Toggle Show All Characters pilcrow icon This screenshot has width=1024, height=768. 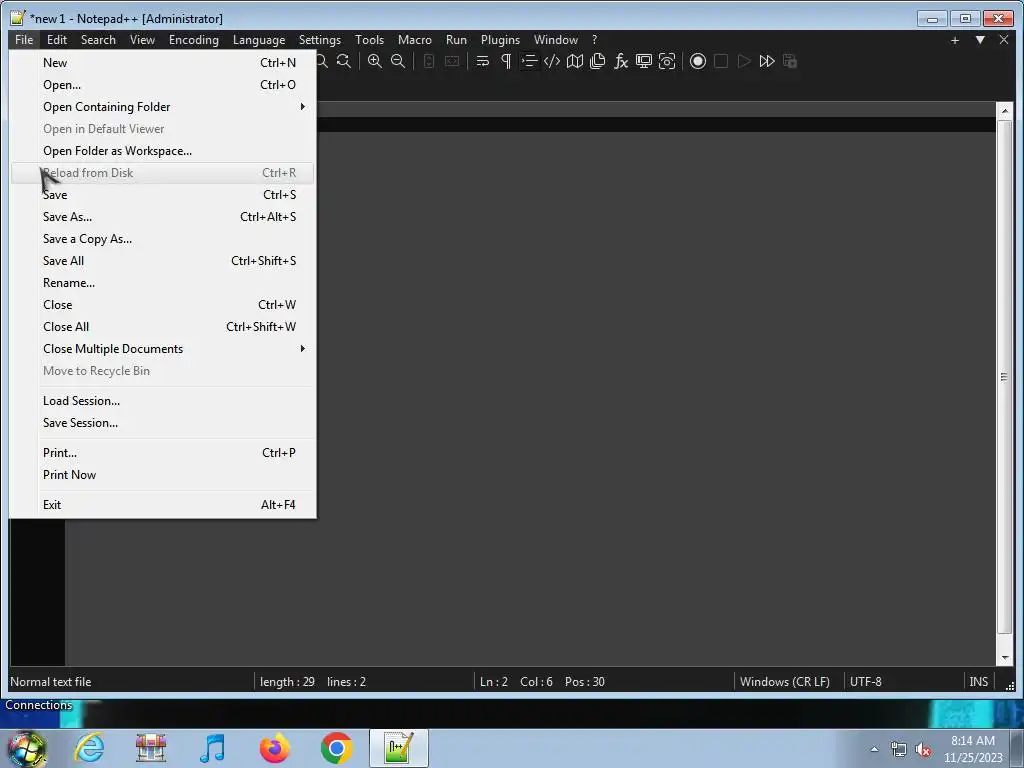[505, 61]
